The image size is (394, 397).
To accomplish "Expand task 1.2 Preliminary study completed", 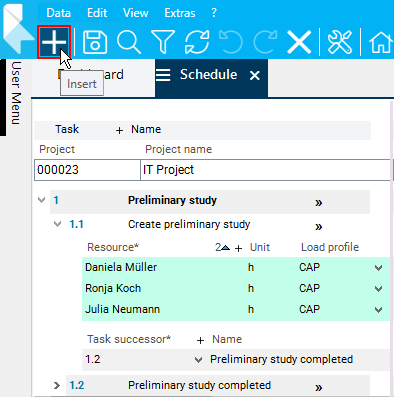I will 57,385.
